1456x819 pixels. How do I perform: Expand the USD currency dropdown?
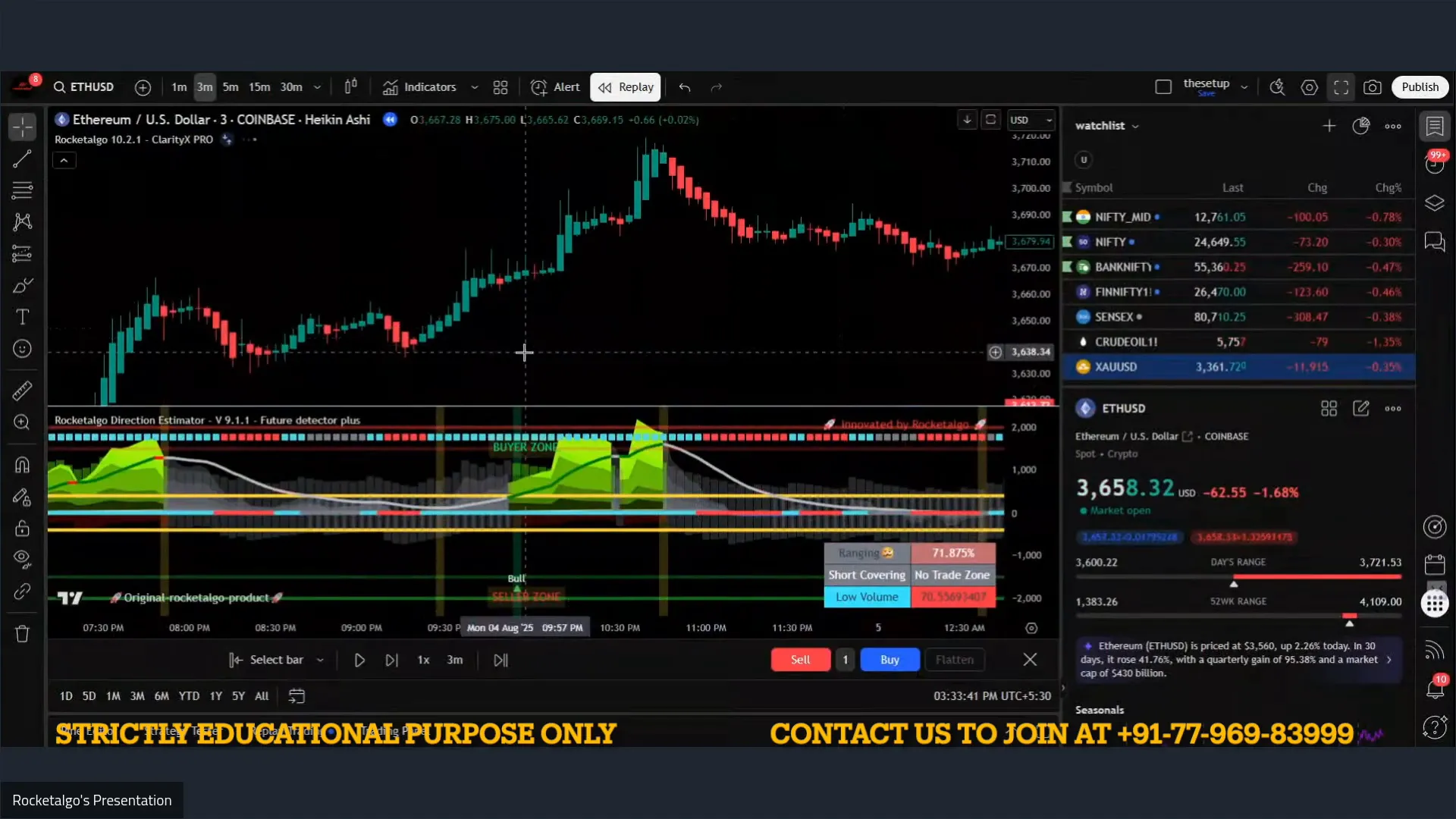pos(1031,120)
